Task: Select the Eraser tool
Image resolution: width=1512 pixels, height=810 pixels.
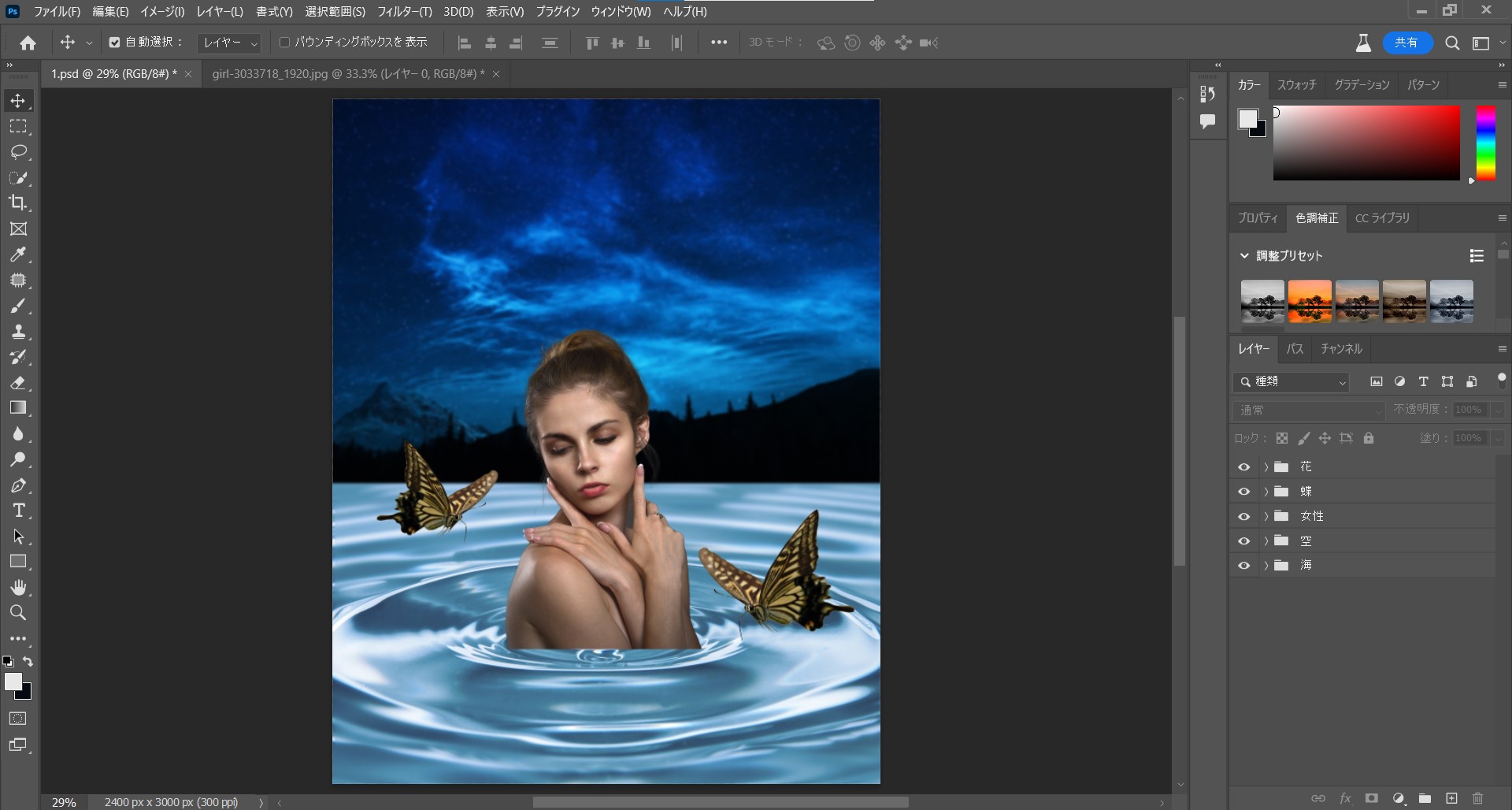Action: [18, 382]
